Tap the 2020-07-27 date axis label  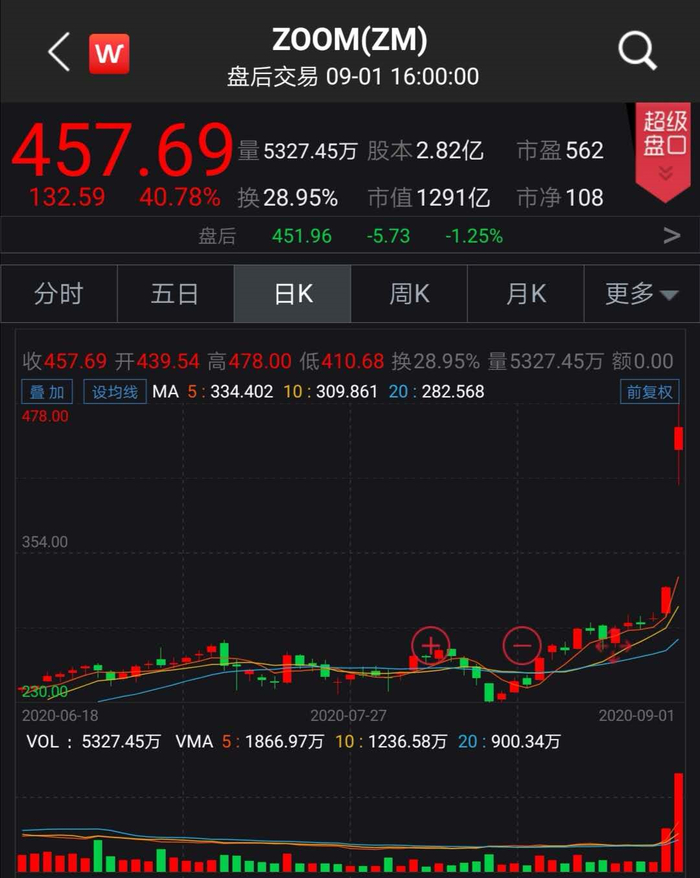tap(348, 716)
